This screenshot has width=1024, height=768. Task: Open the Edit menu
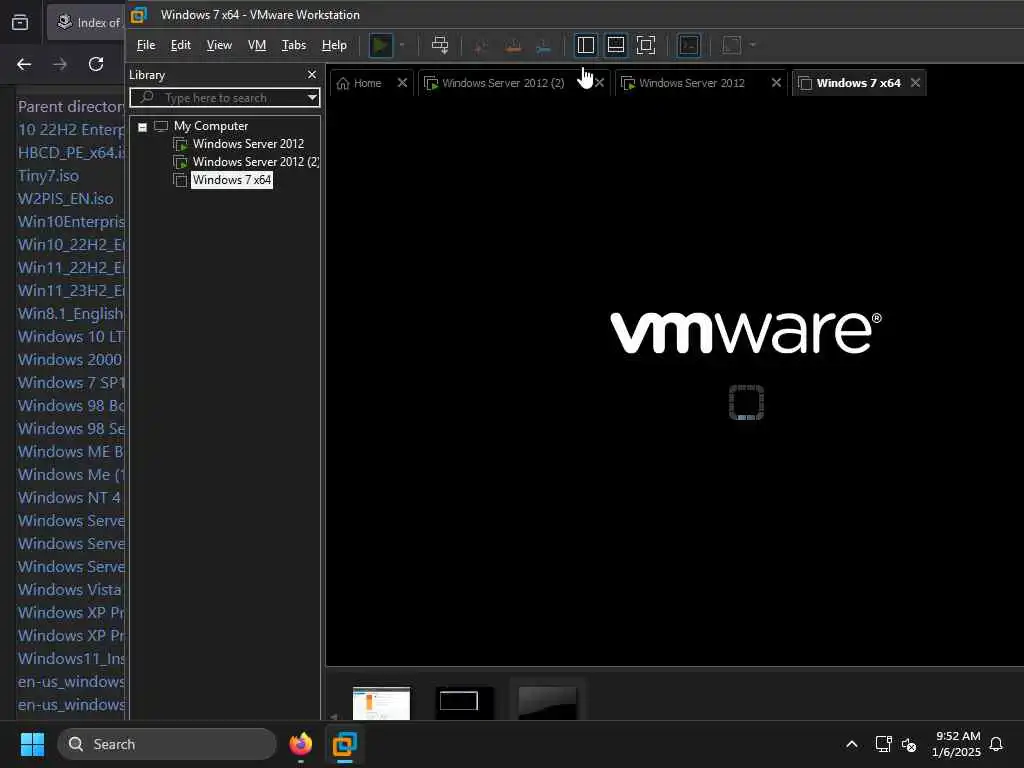(180, 45)
